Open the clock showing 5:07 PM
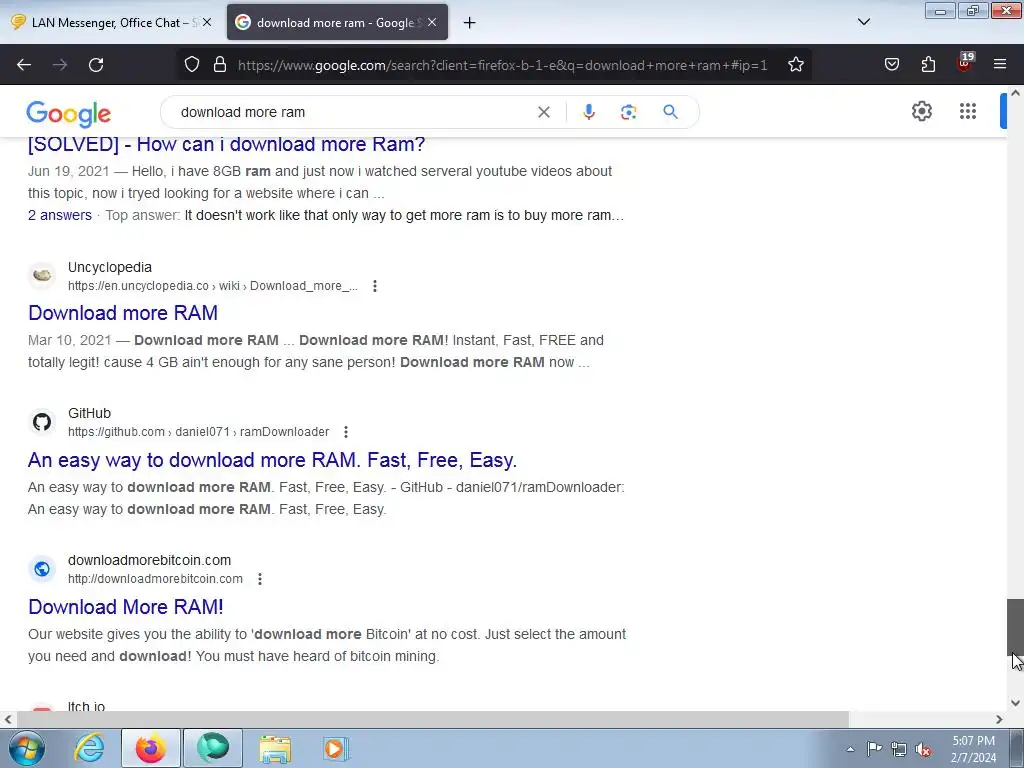The width and height of the screenshot is (1024, 768). coord(973,749)
